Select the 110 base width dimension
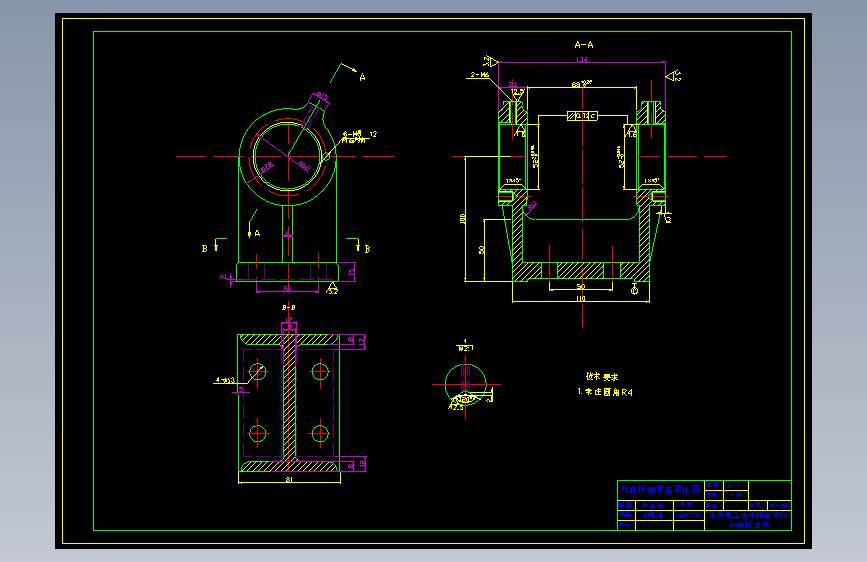This screenshot has width=867, height=562. [581, 299]
